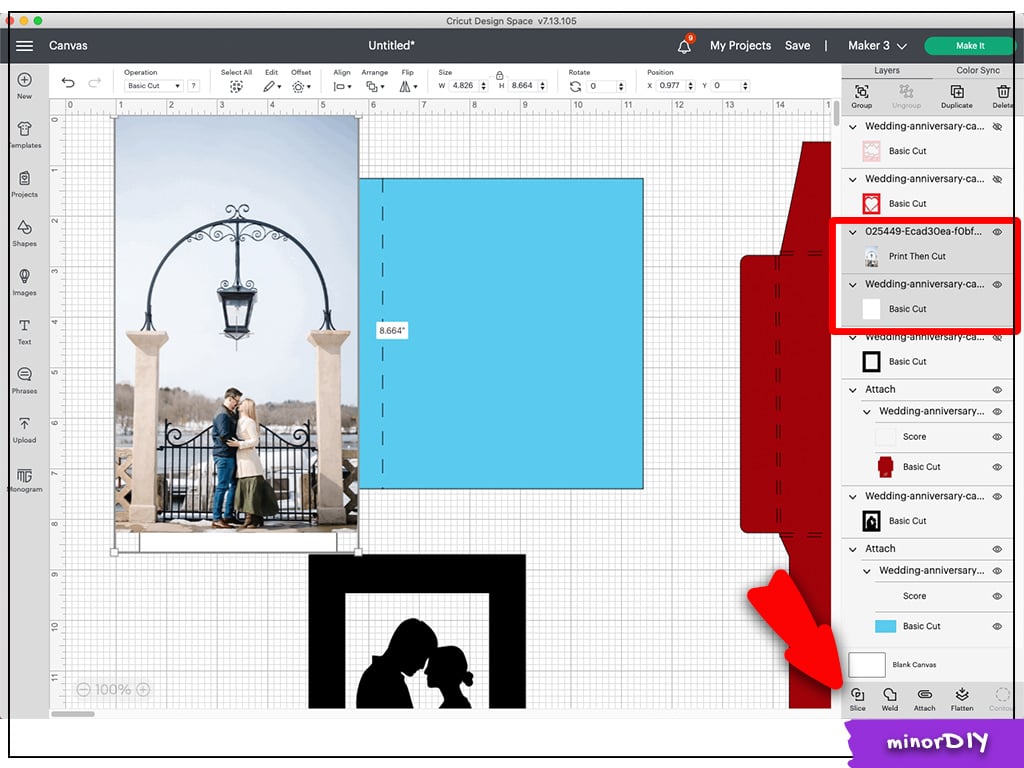Viewport: 1024px width, 768px height.
Task: Click the green Make It button
Action: coord(970,46)
